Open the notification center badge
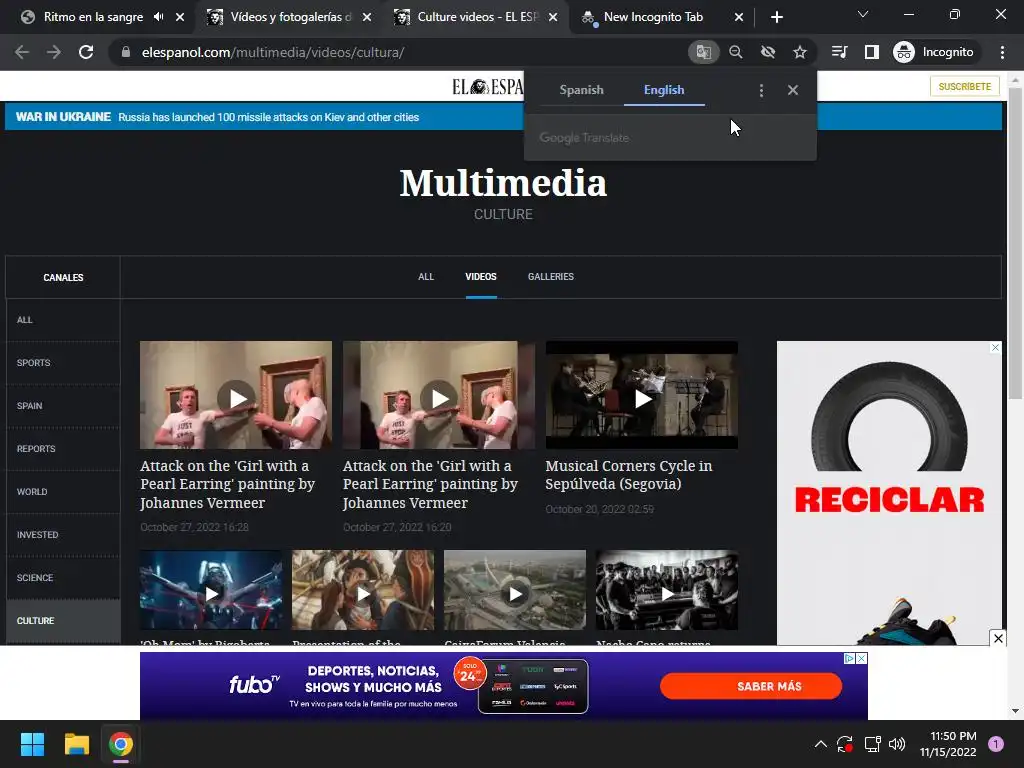The image size is (1024, 768). pyautogui.click(x=996, y=744)
